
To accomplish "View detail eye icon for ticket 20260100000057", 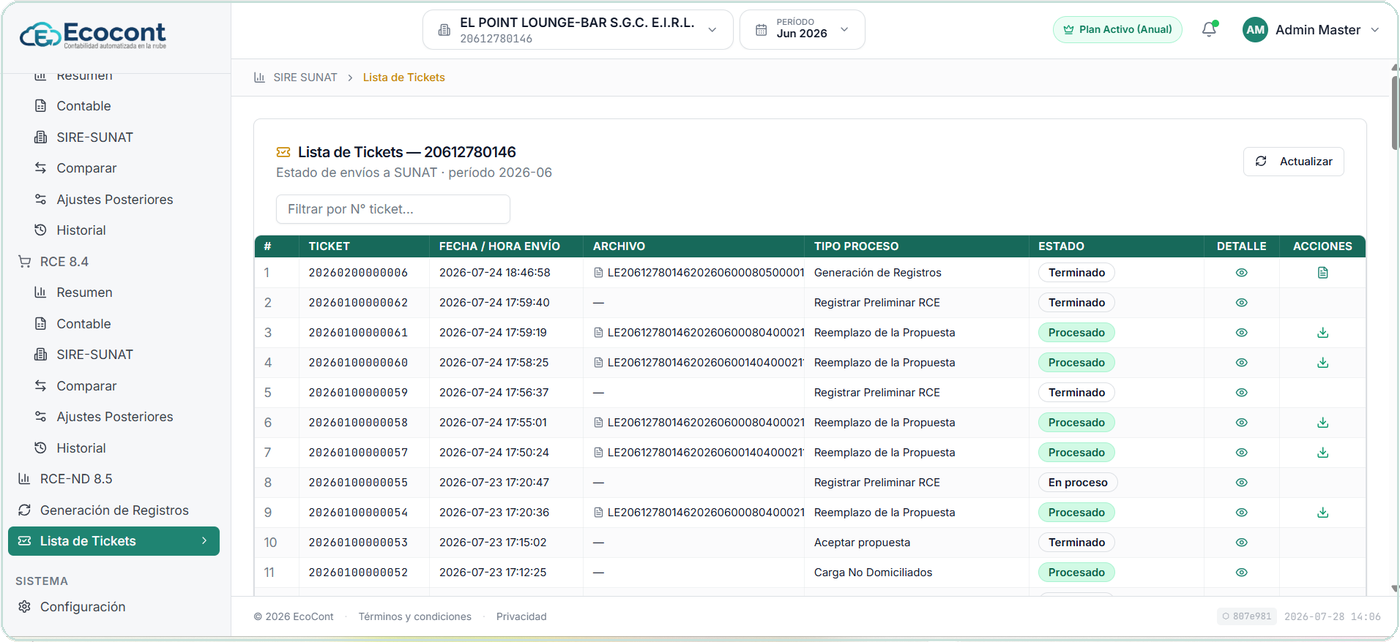I will 1241,452.
